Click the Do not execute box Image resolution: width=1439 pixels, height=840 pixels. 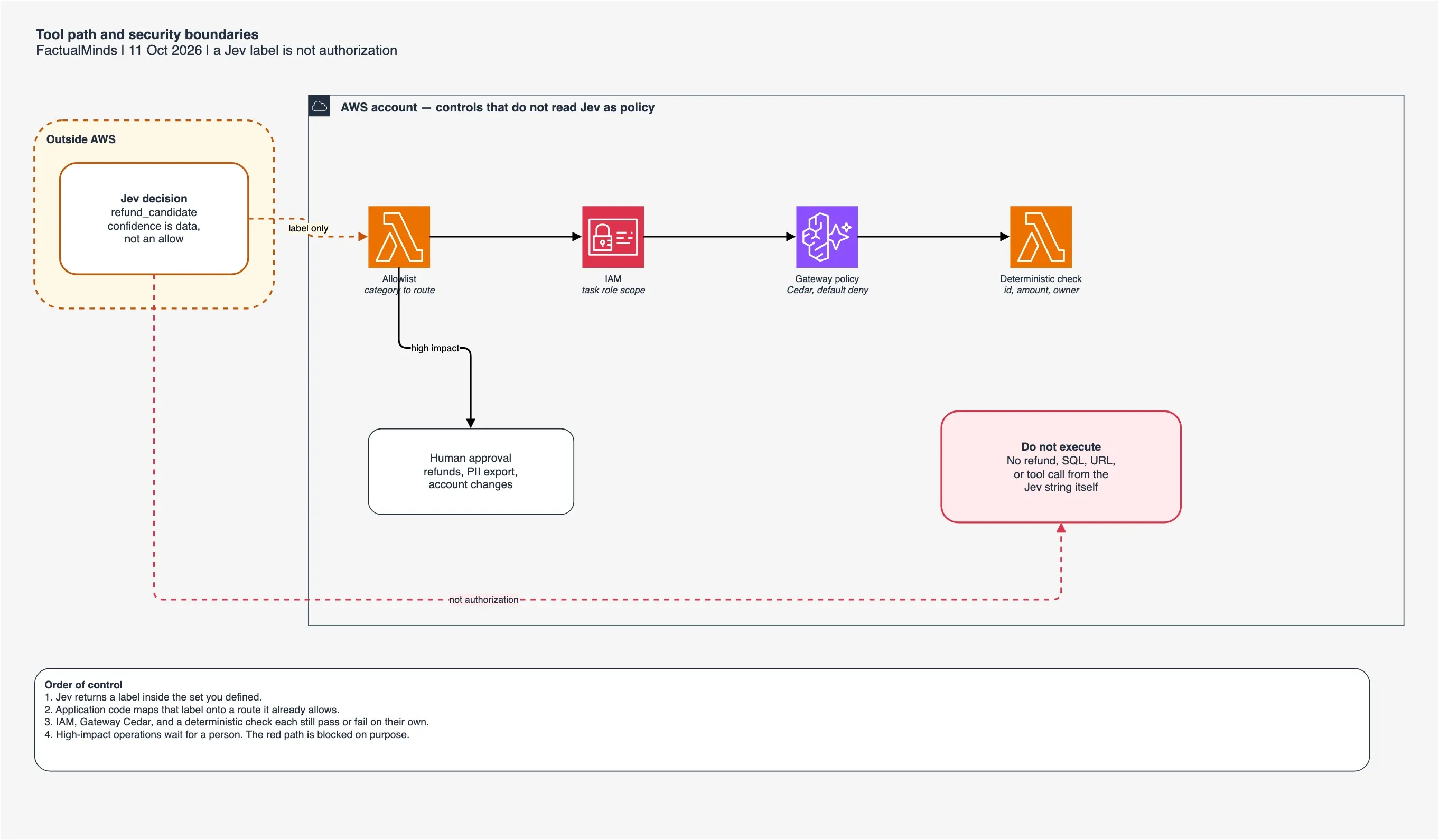(1060, 466)
